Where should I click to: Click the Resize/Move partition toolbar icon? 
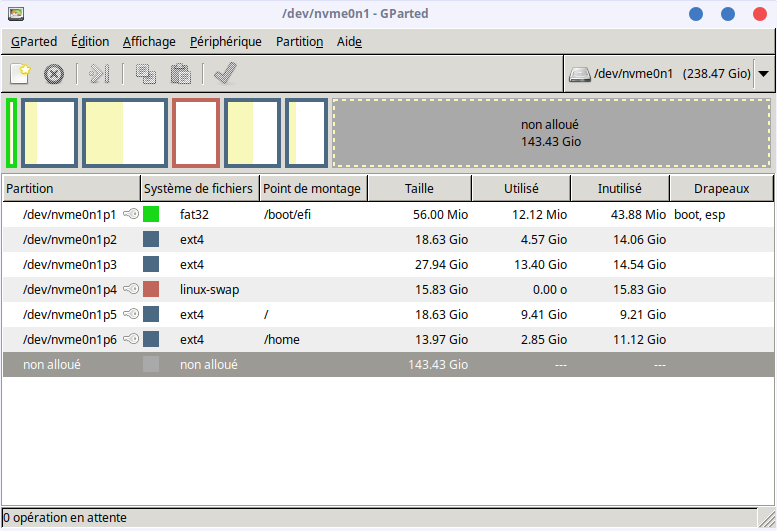[x=98, y=73]
